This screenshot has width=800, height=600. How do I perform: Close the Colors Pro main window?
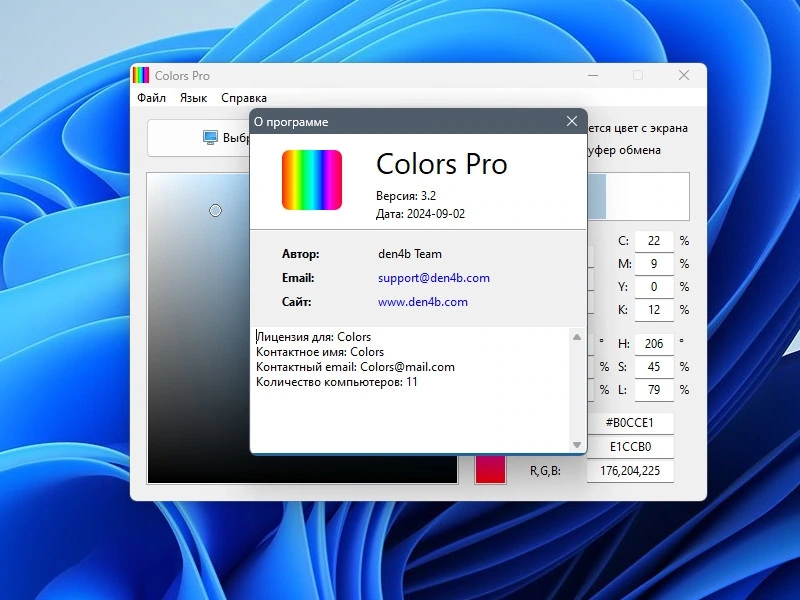pyautogui.click(x=684, y=76)
